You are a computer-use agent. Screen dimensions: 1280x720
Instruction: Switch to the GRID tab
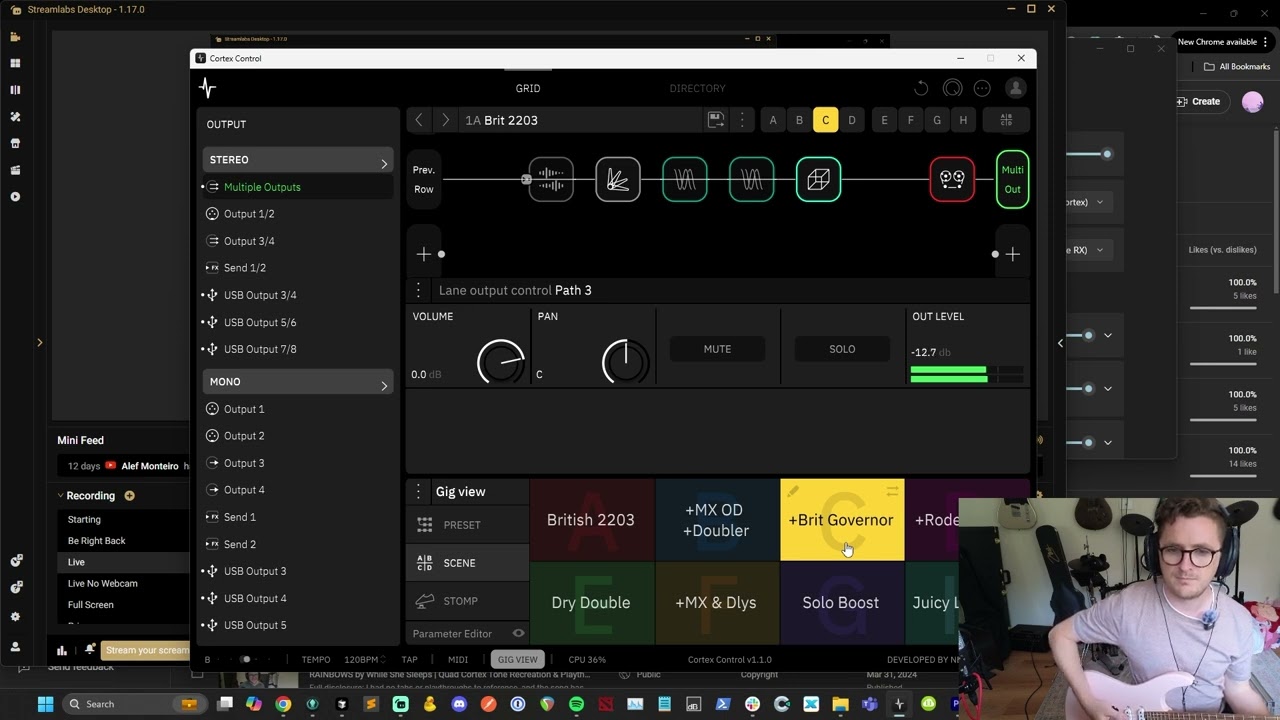click(528, 88)
